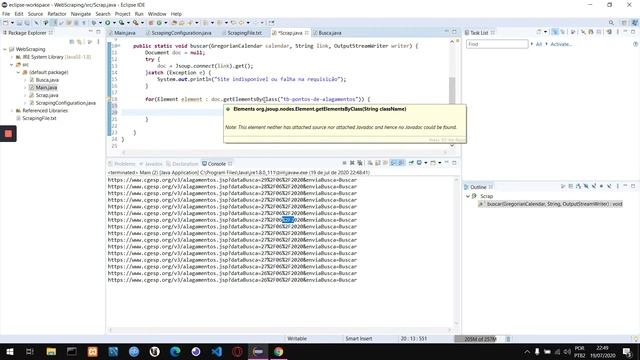
Task: Open the Navigate menu
Action: point(81,14)
